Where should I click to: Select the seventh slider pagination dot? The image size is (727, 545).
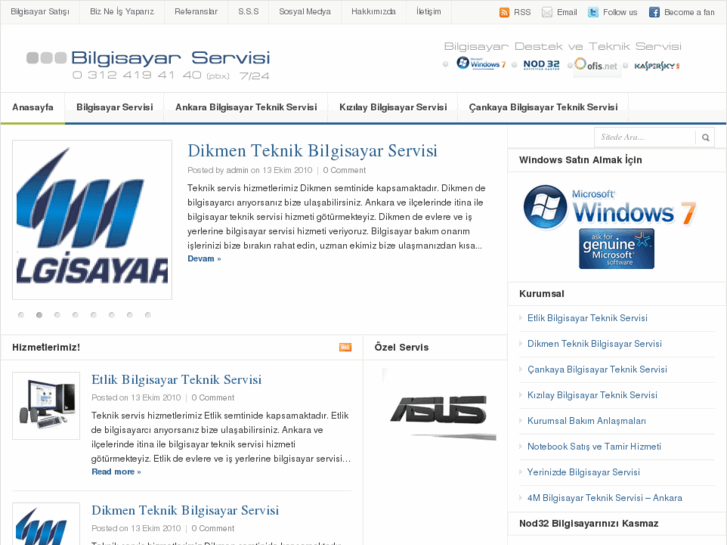(129, 315)
